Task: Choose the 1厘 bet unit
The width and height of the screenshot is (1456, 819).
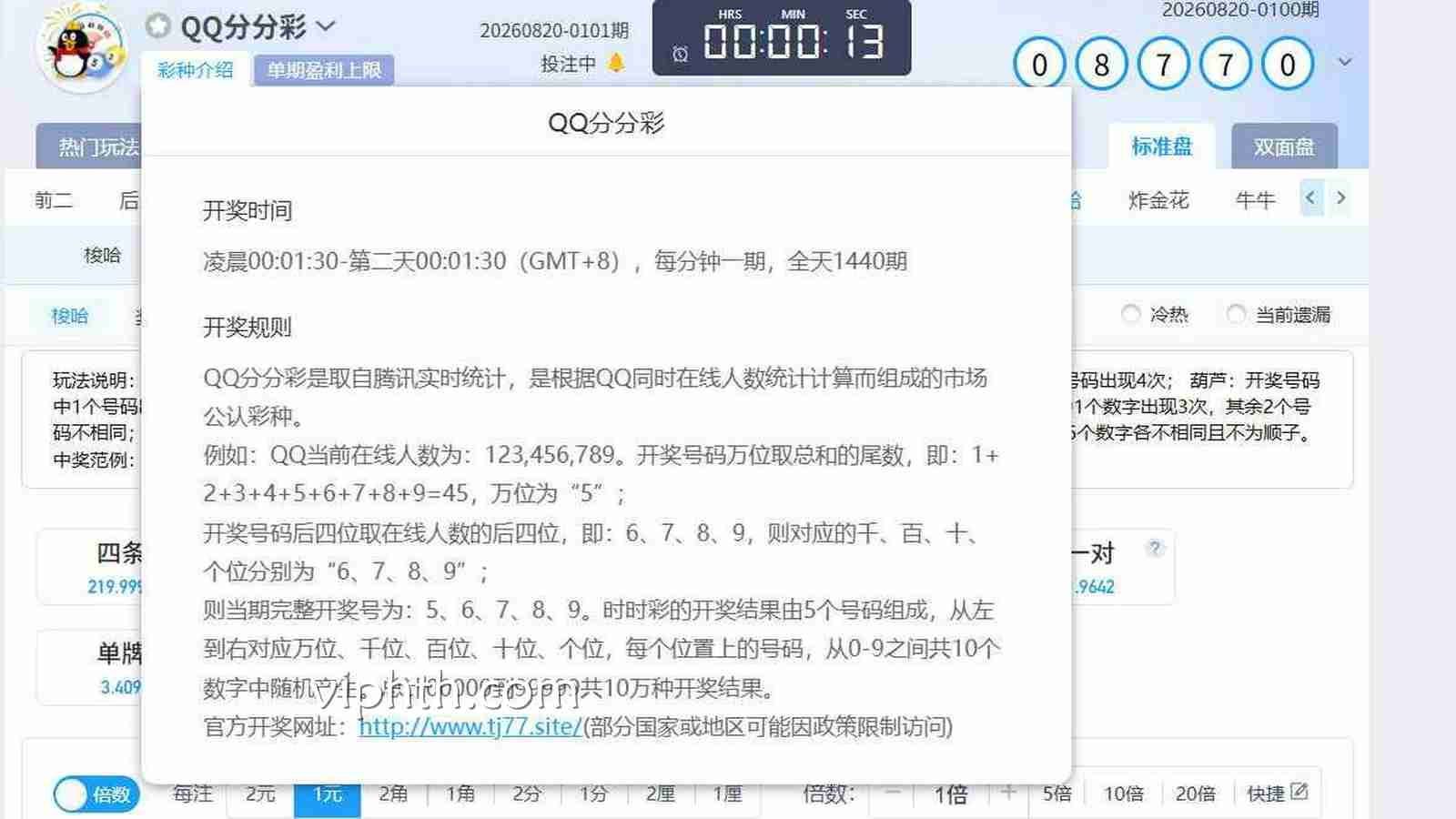Action: (x=728, y=794)
